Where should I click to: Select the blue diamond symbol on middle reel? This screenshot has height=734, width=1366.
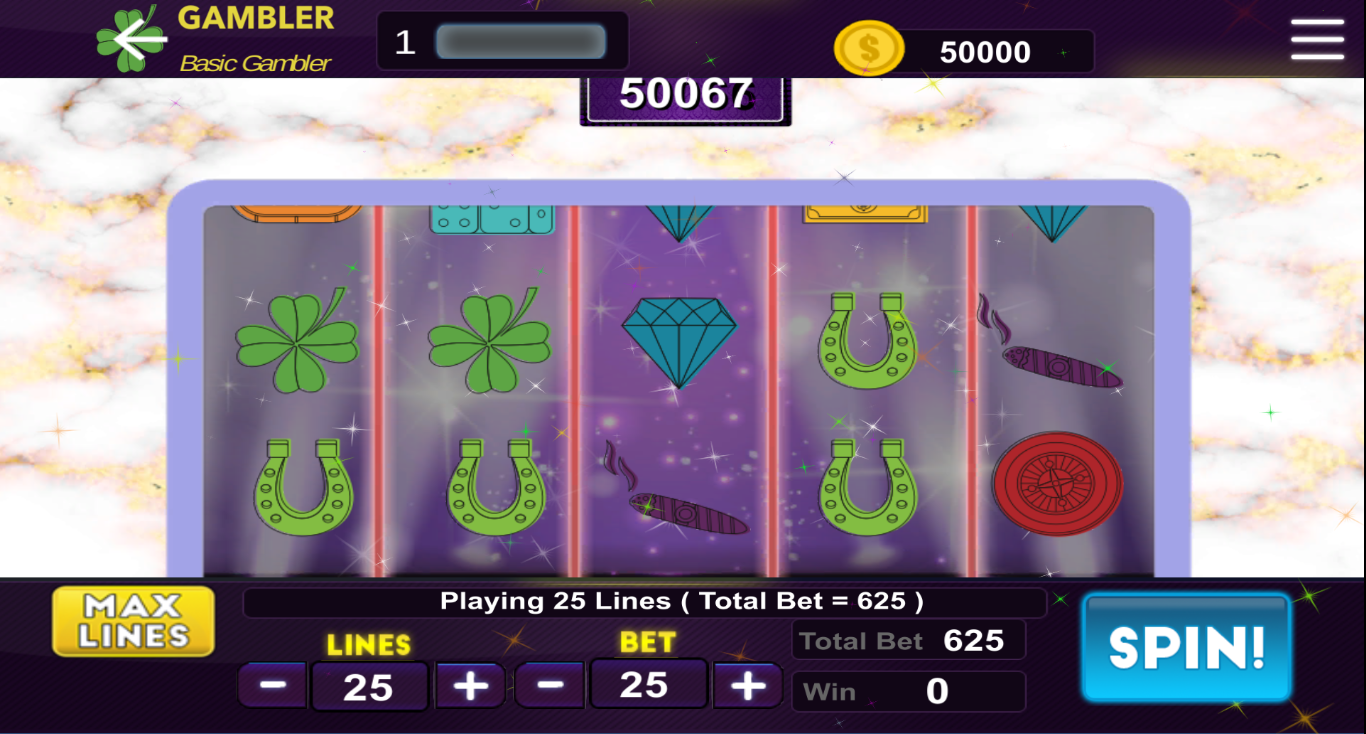click(679, 342)
